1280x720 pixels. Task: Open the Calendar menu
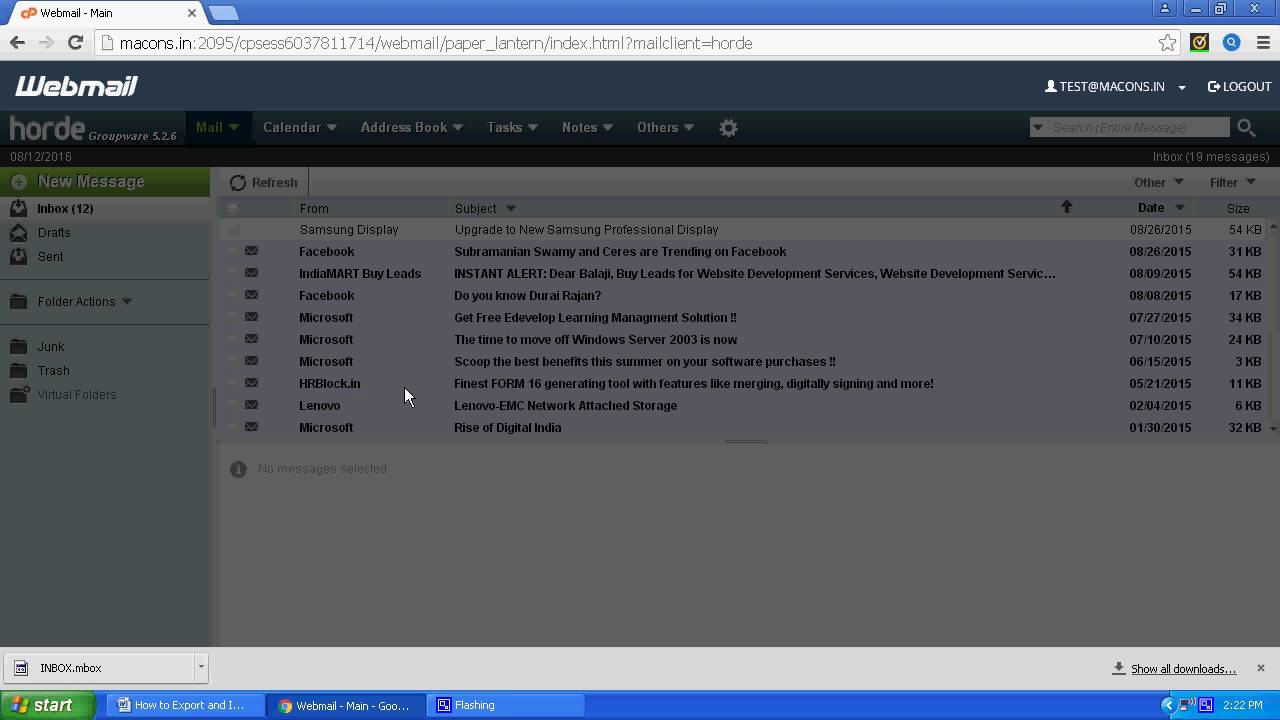pyautogui.click(x=300, y=127)
